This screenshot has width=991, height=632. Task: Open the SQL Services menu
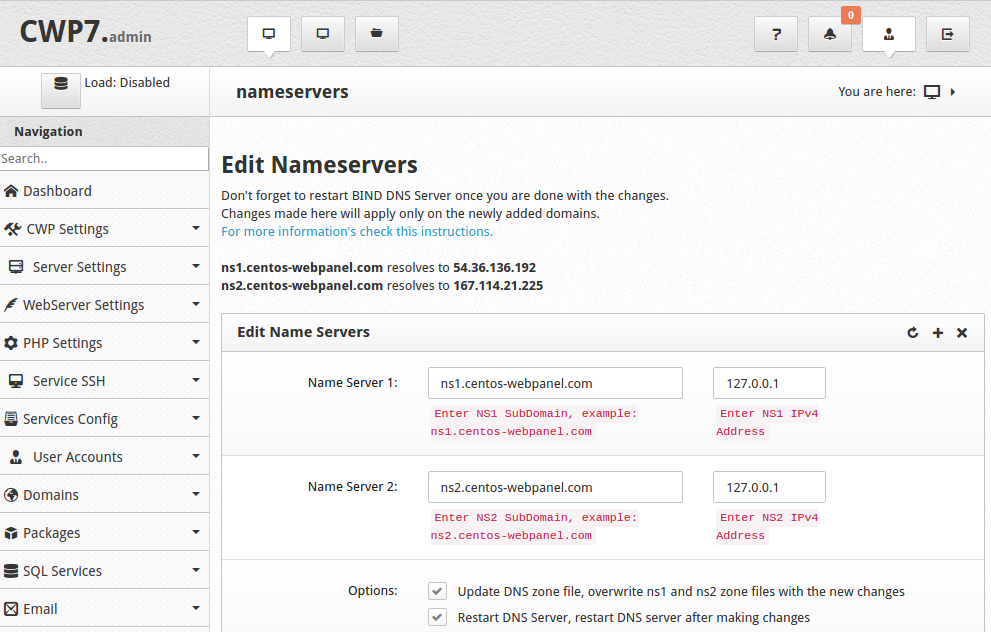104,569
